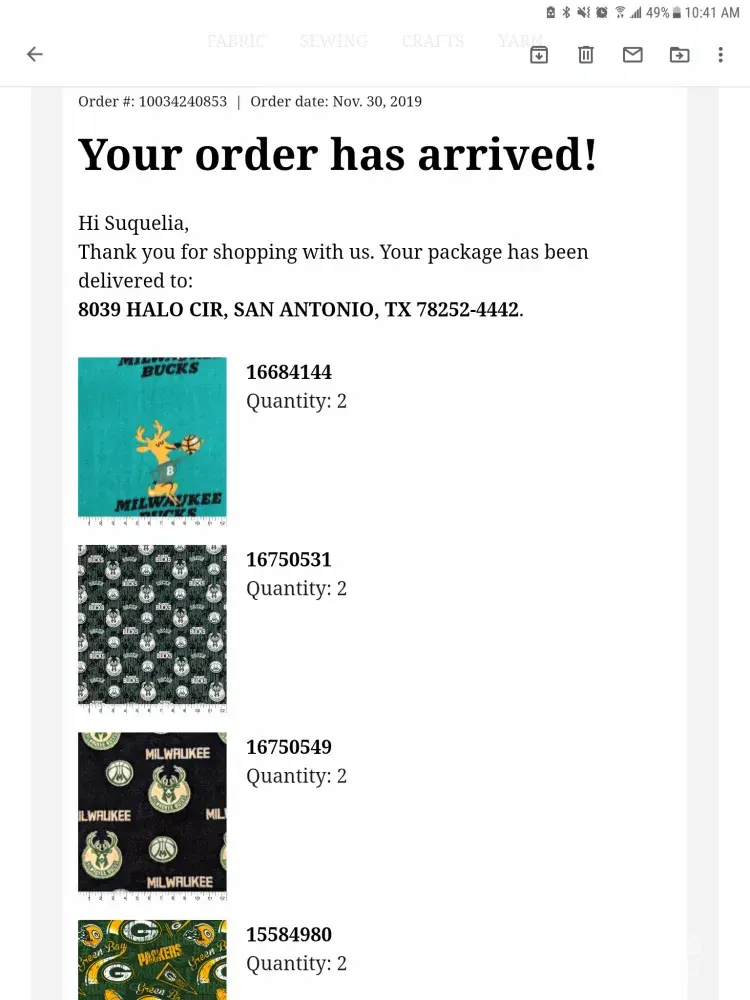This screenshot has height=1000, width=750.
Task: Open green Bucks logo pattern thumbnail
Action: (152, 628)
